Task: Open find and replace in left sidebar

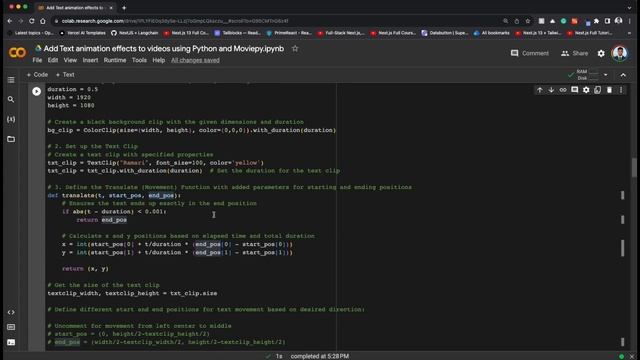Action: click(x=11, y=100)
